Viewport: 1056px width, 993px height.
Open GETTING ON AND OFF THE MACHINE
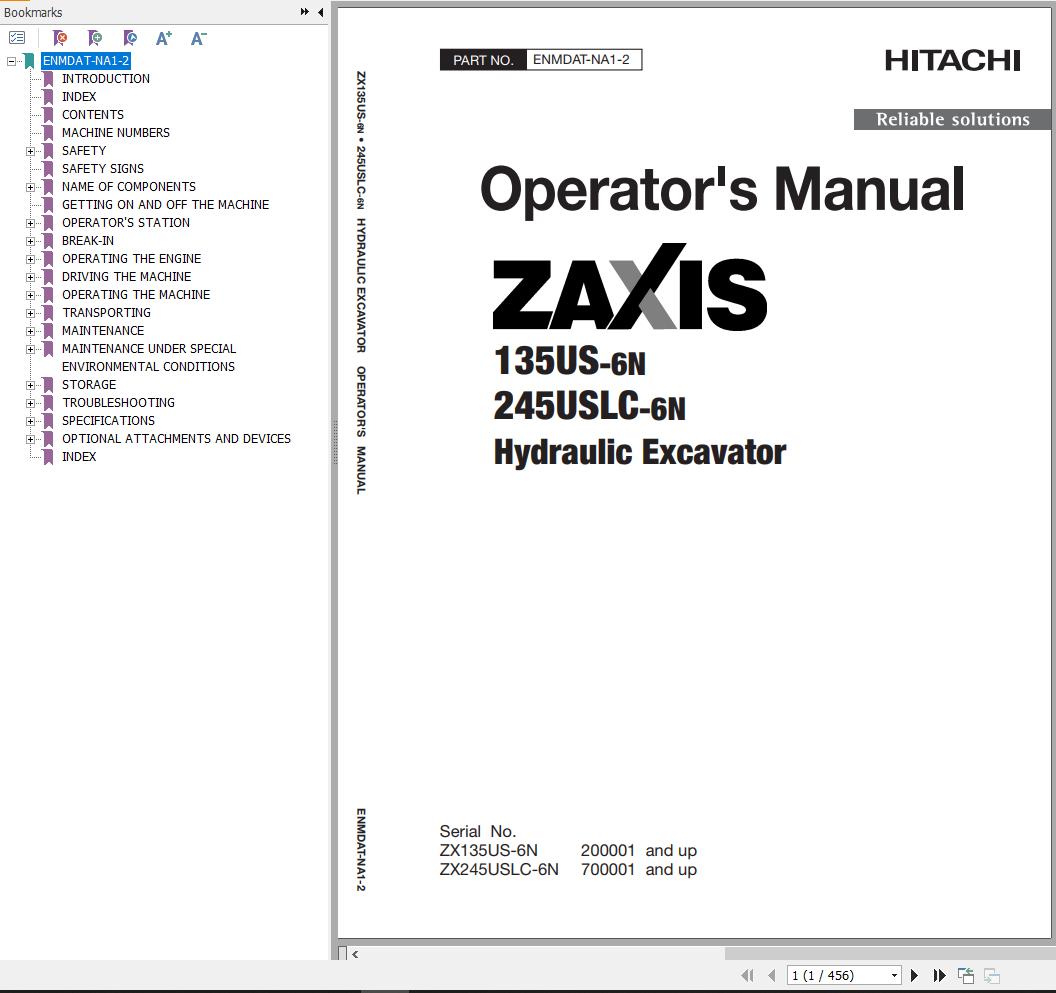click(166, 205)
